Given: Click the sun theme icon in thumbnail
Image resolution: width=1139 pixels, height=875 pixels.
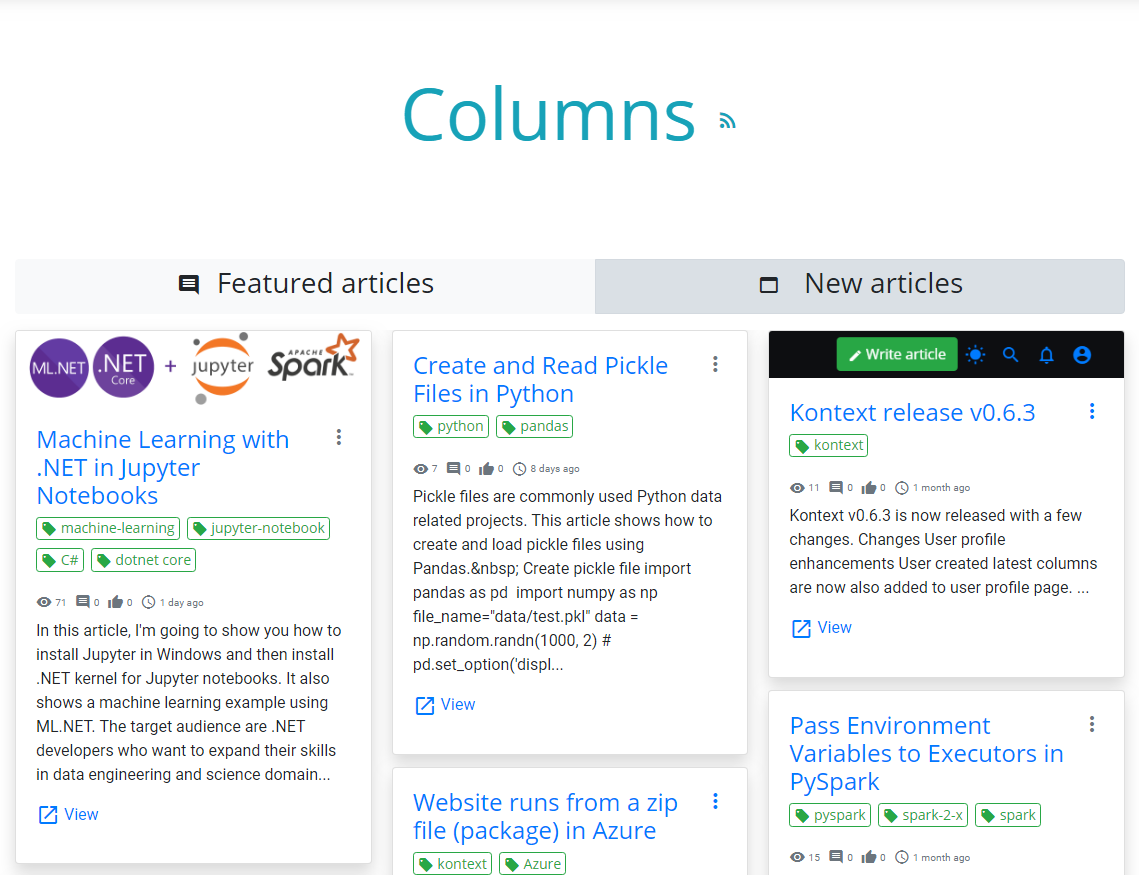Looking at the screenshot, I should pyautogui.click(x=976, y=354).
